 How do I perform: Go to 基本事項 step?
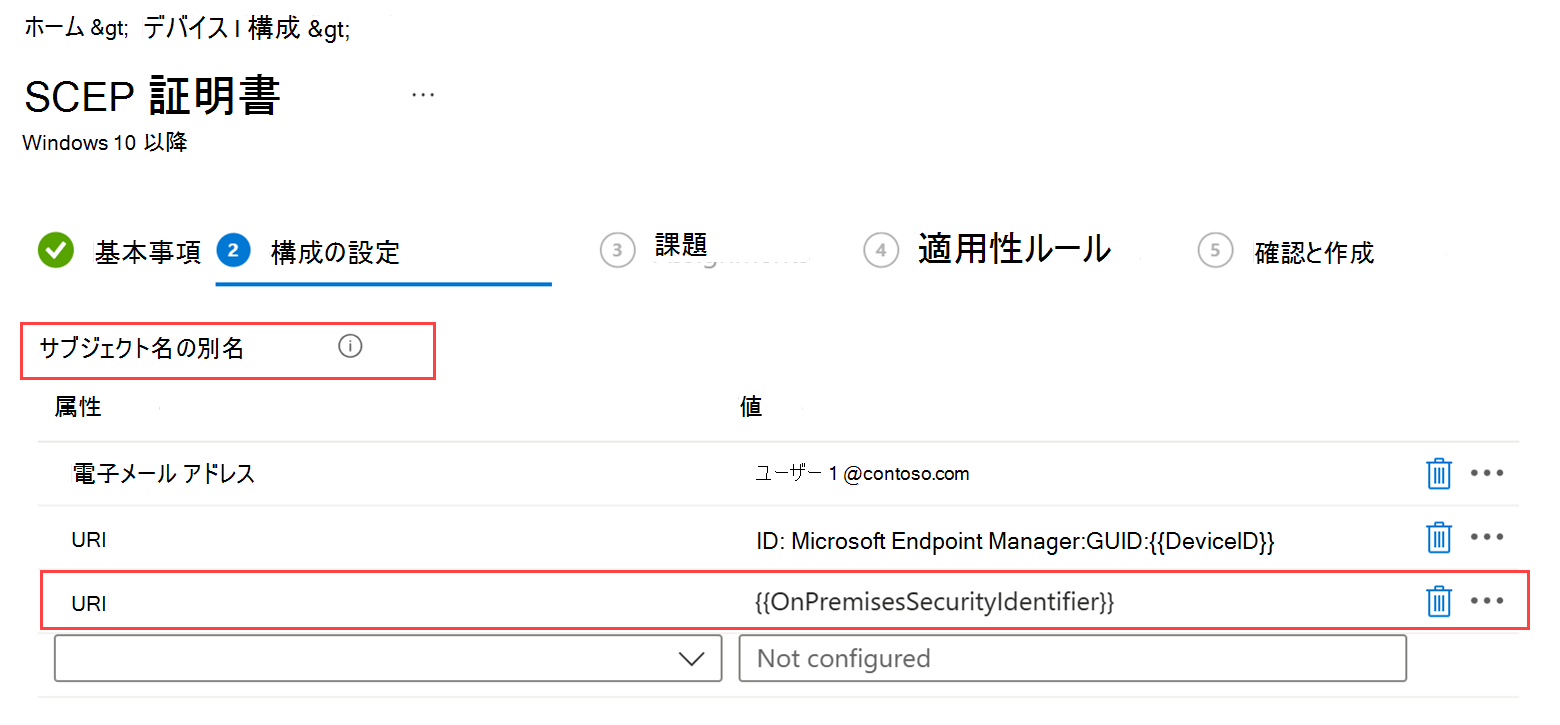(x=147, y=252)
